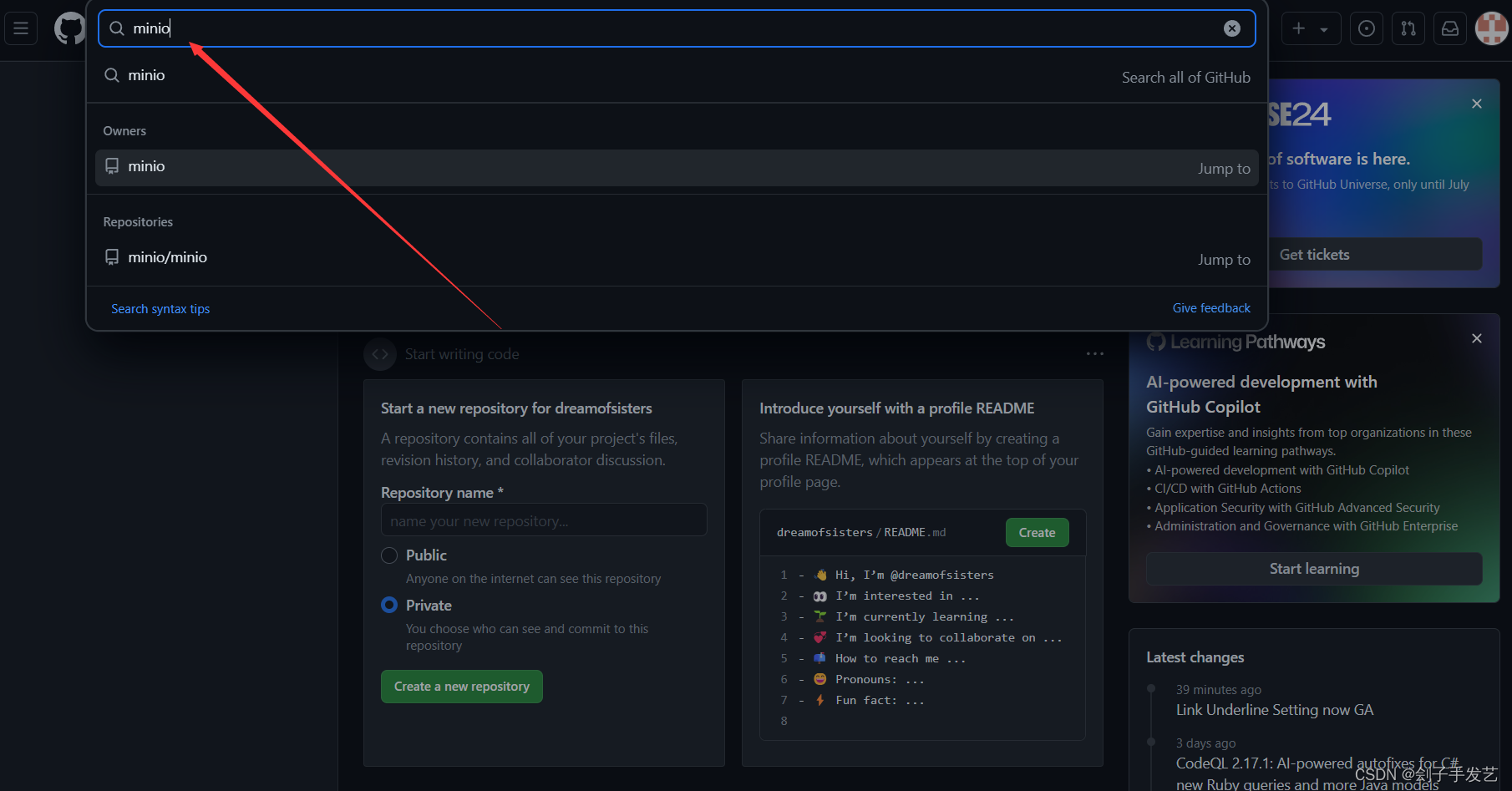The height and width of the screenshot is (791, 1512).
Task: Click the Create button for README.md
Action: (1037, 533)
